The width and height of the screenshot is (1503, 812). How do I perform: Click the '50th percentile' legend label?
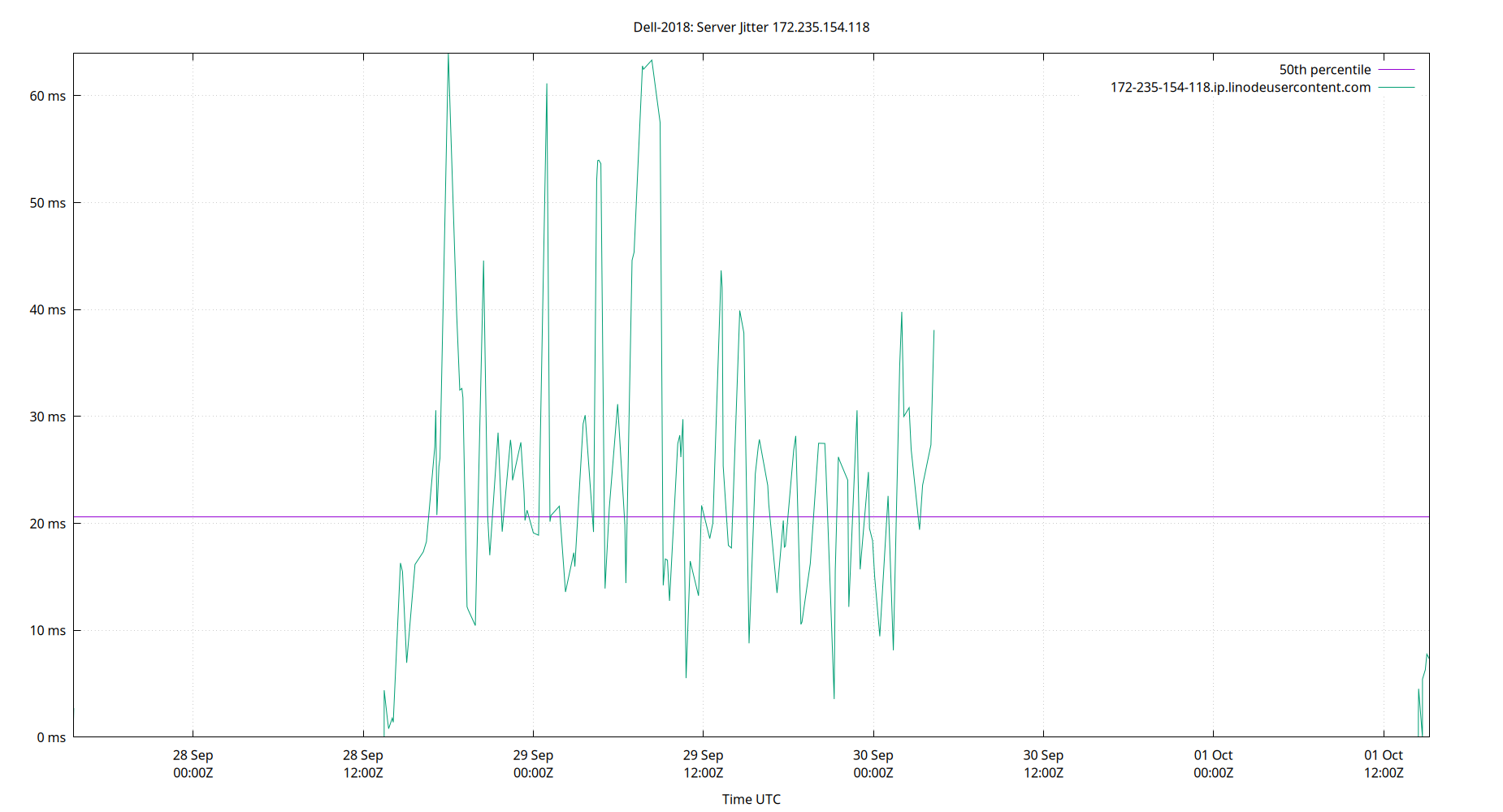coord(1325,70)
